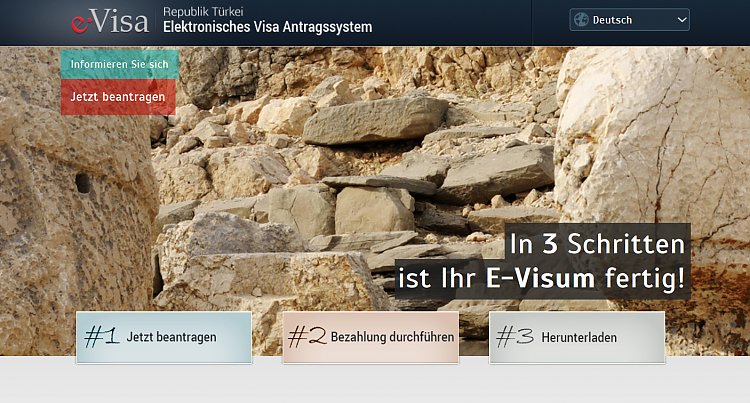This screenshot has height=403, width=750.
Task: Click the handwritten #3 step number
Action: 515,337
